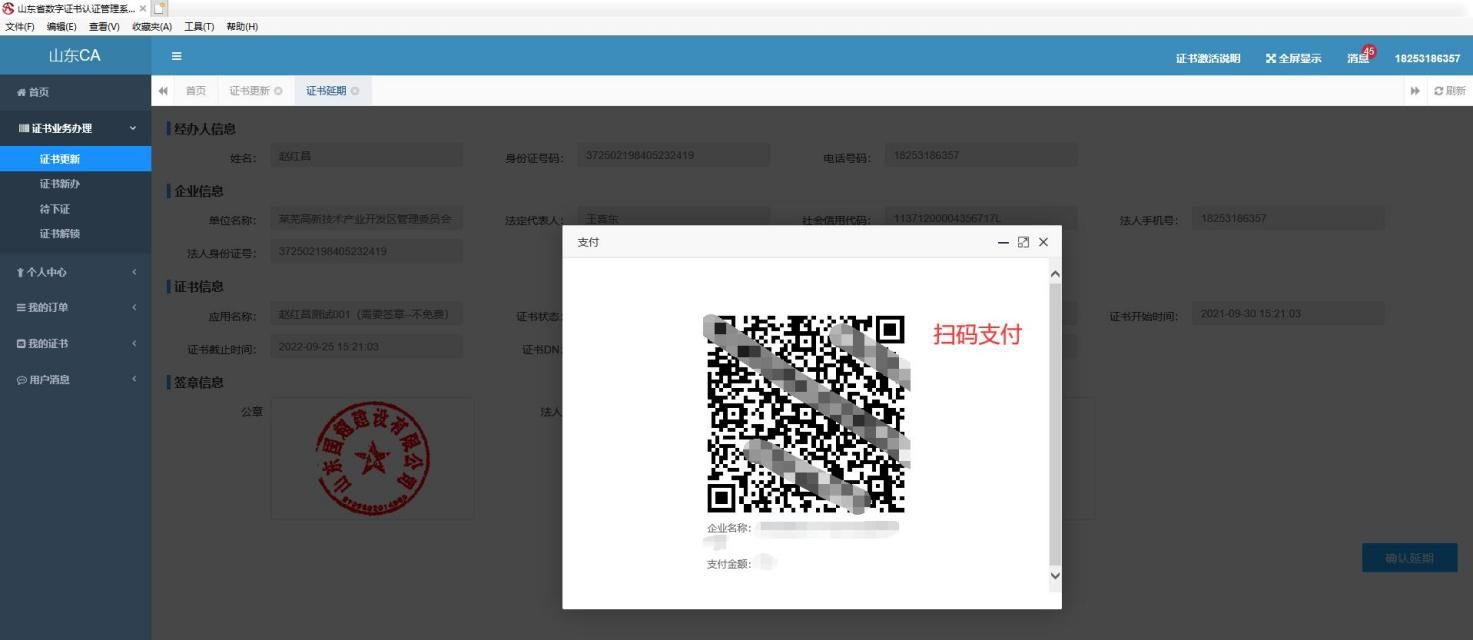Open a new browser tab
The width and height of the screenshot is (1473, 640).
pyautogui.click(x=159, y=8)
